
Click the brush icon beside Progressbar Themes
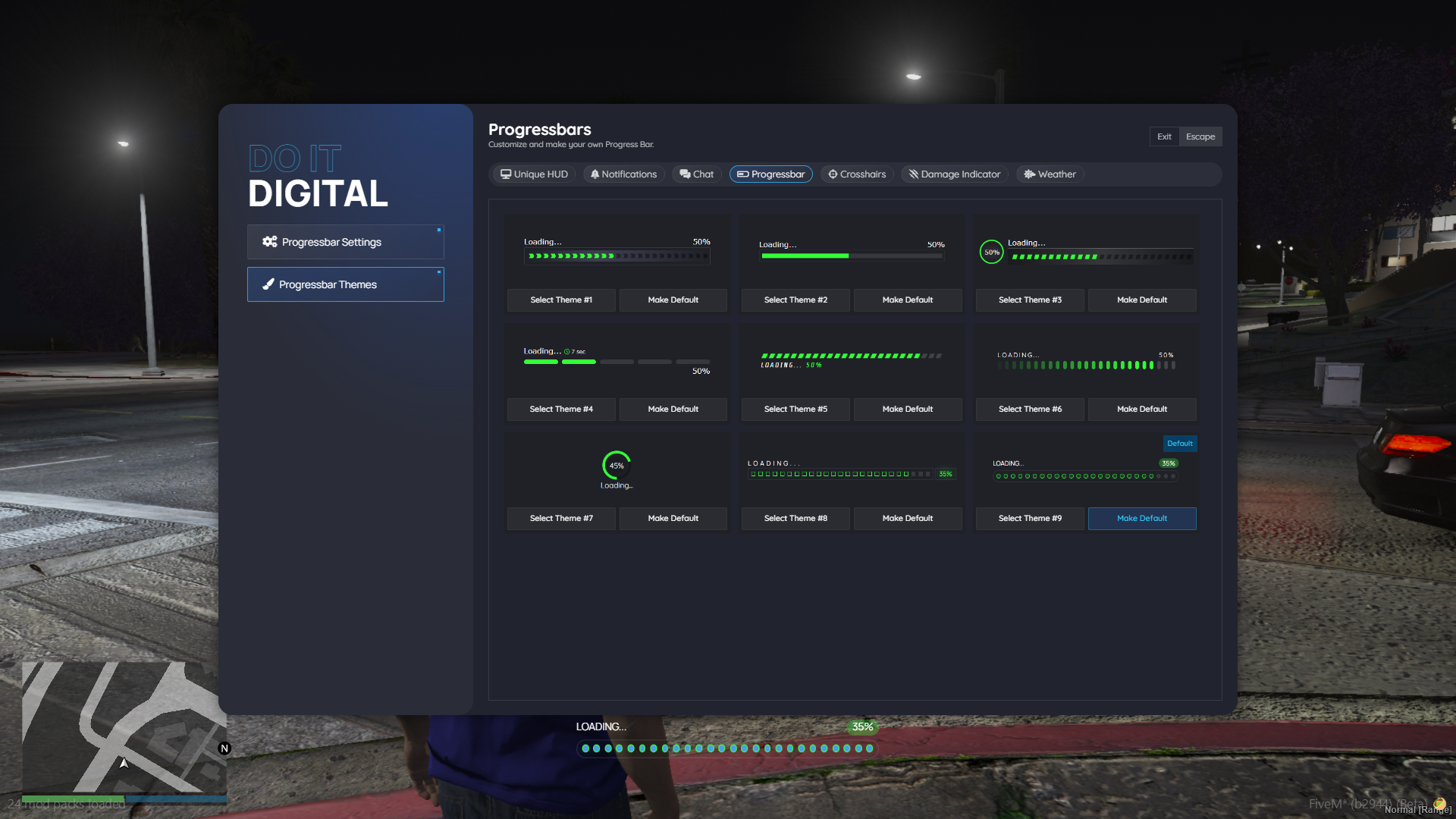click(x=268, y=284)
